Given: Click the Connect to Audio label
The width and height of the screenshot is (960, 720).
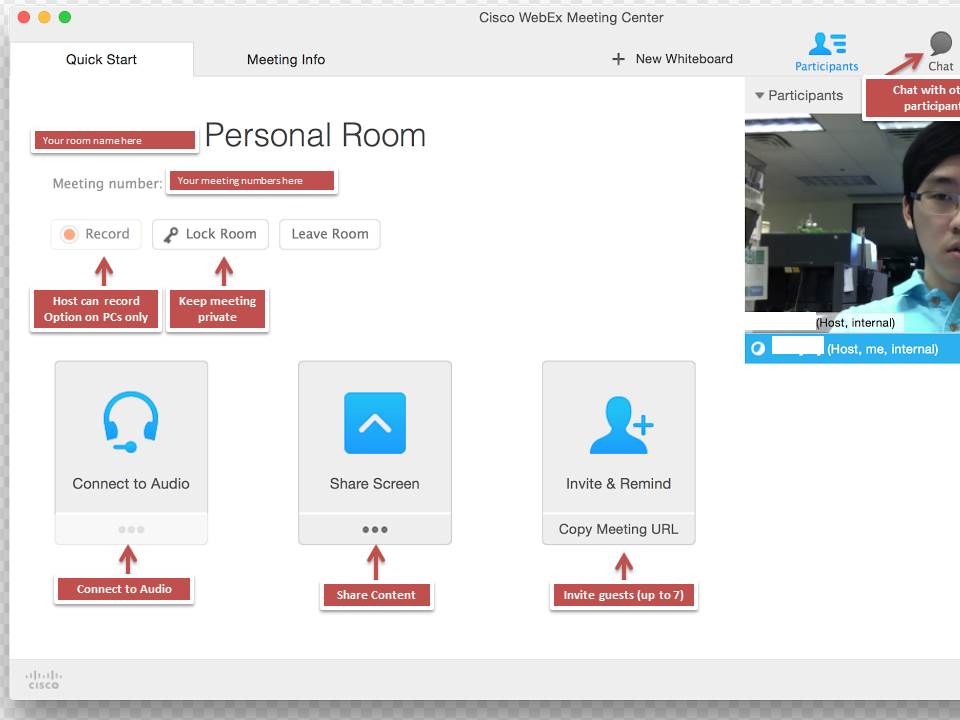Looking at the screenshot, I should (x=131, y=484).
